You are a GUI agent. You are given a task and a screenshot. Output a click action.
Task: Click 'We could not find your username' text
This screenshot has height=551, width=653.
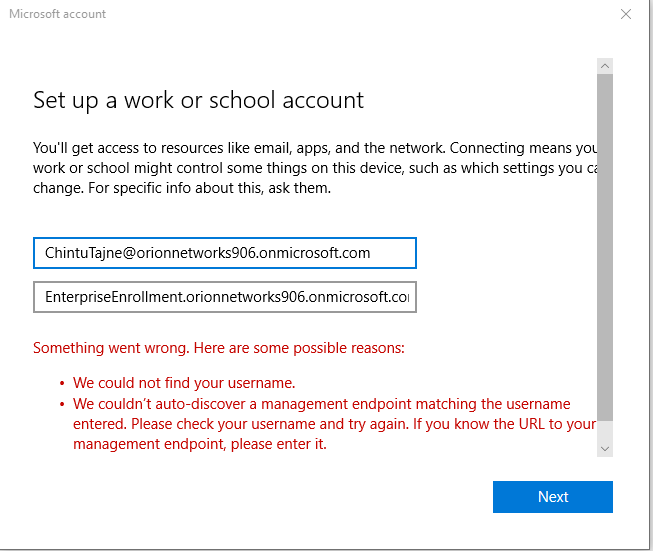point(184,383)
